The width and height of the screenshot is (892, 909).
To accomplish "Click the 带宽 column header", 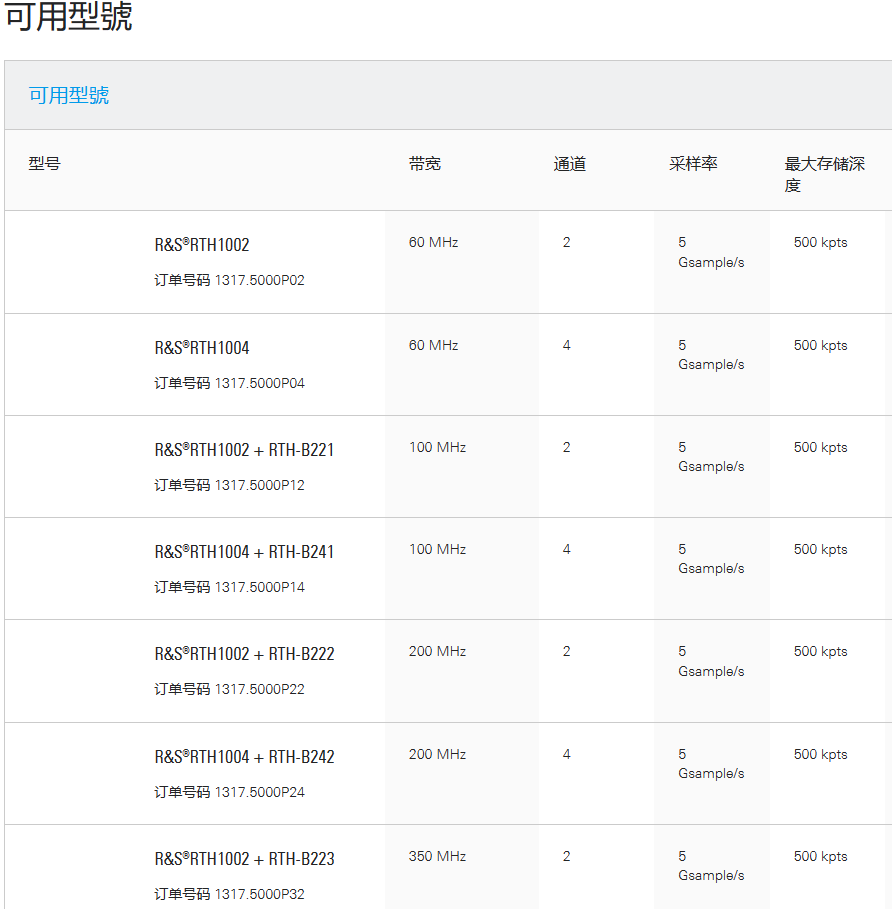I will pos(424,163).
